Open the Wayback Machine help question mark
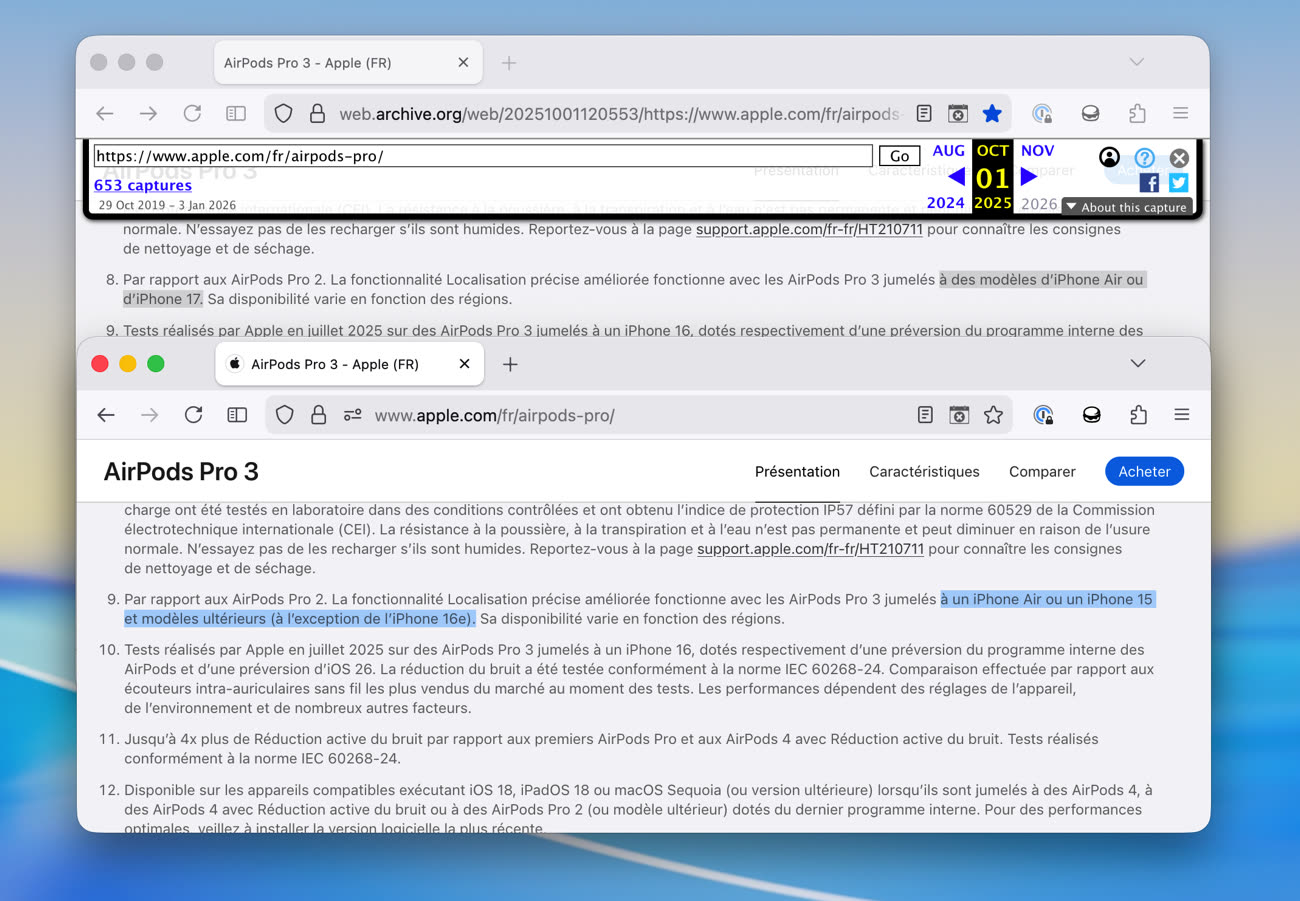Image resolution: width=1300 pixels, height=901 pixels. coord(1144,158)
